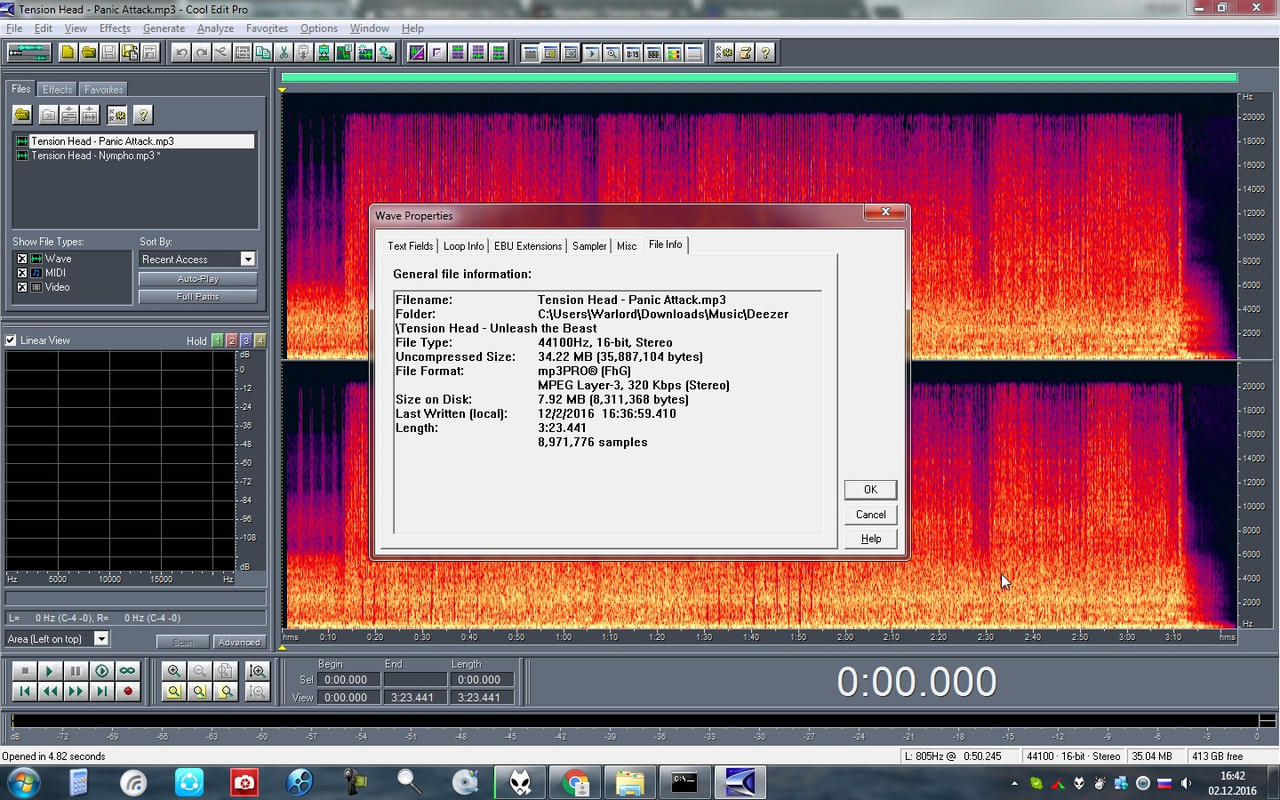Click the Pause button in transport
1280x800 pixels.
75,671
